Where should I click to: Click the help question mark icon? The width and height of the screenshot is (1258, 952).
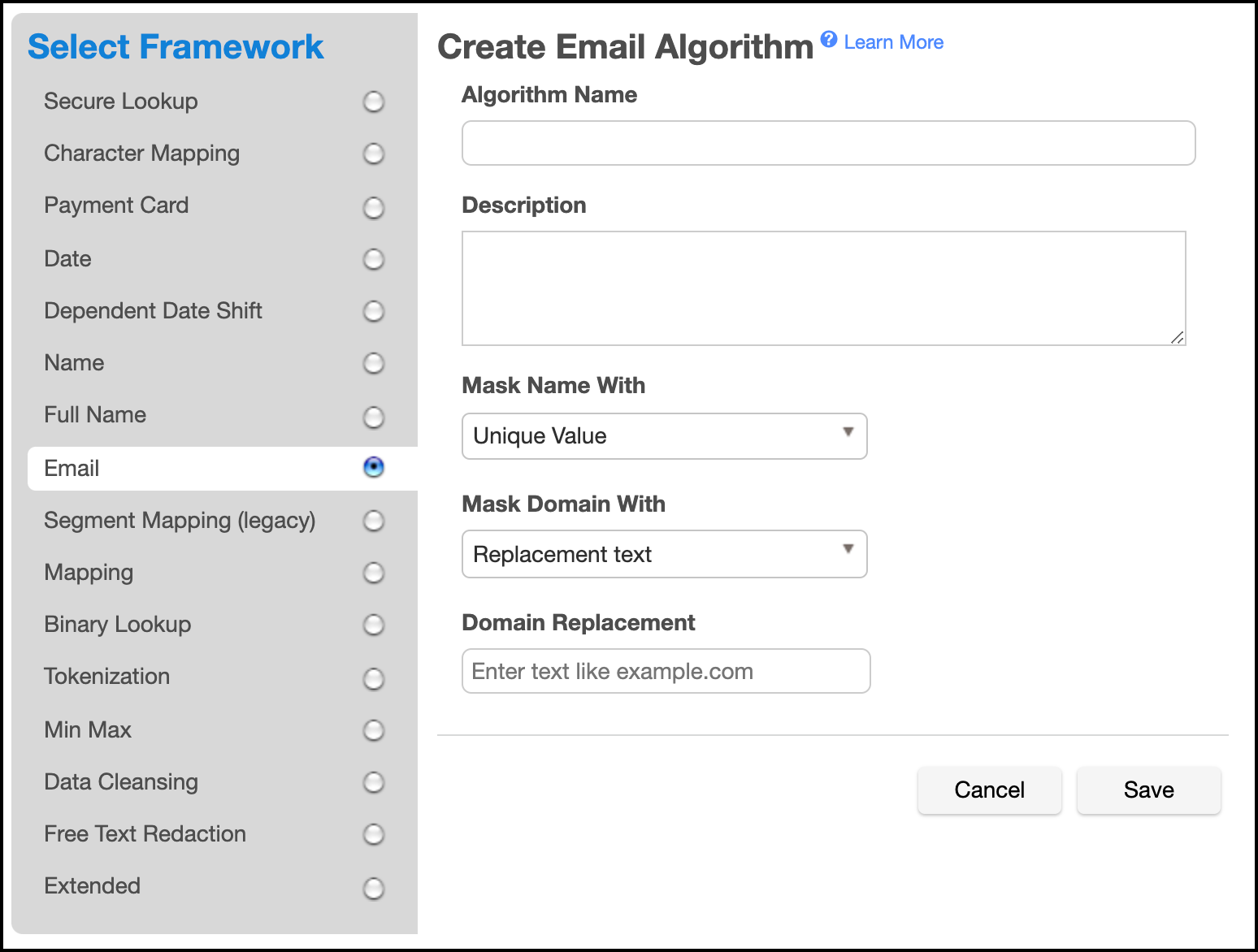828,39
